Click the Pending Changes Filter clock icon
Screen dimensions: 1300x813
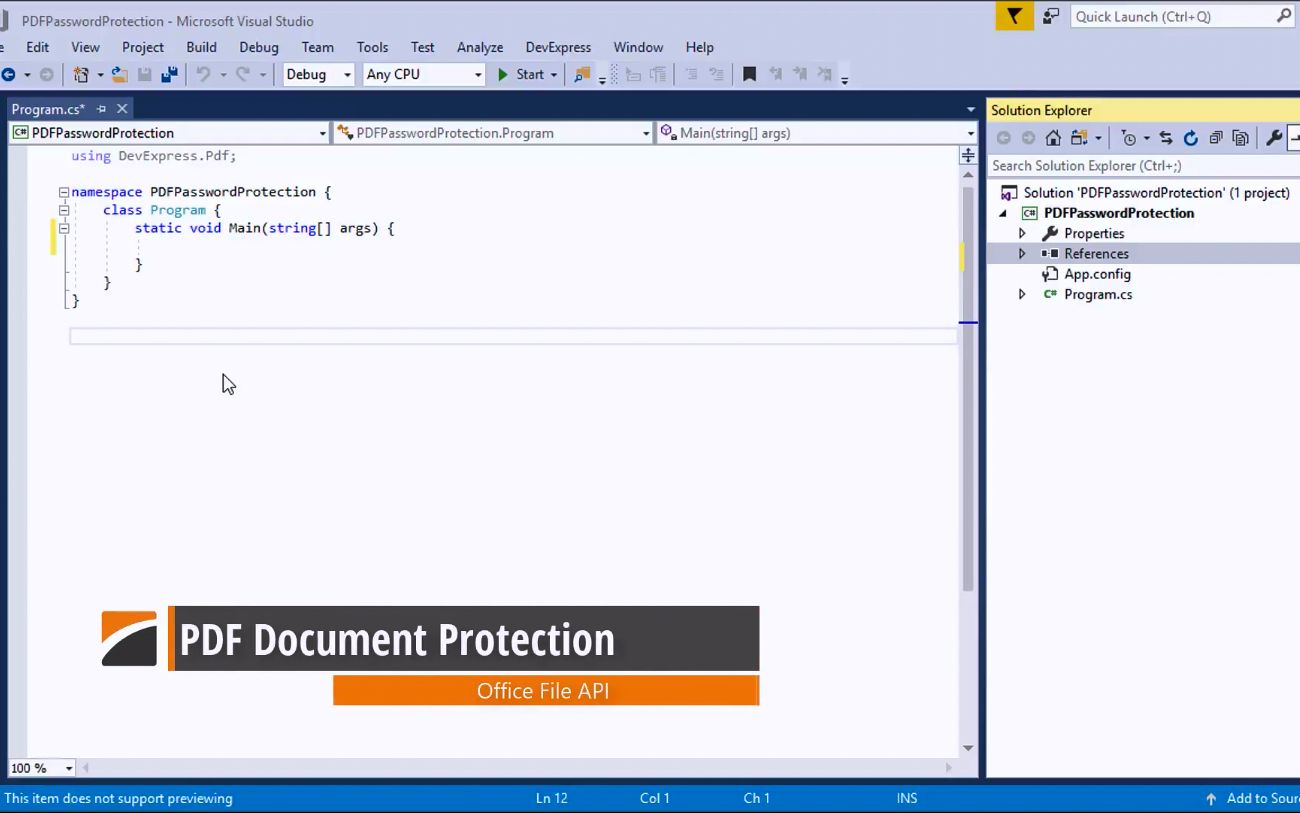pyautogui.click(x=1129, y=139)
